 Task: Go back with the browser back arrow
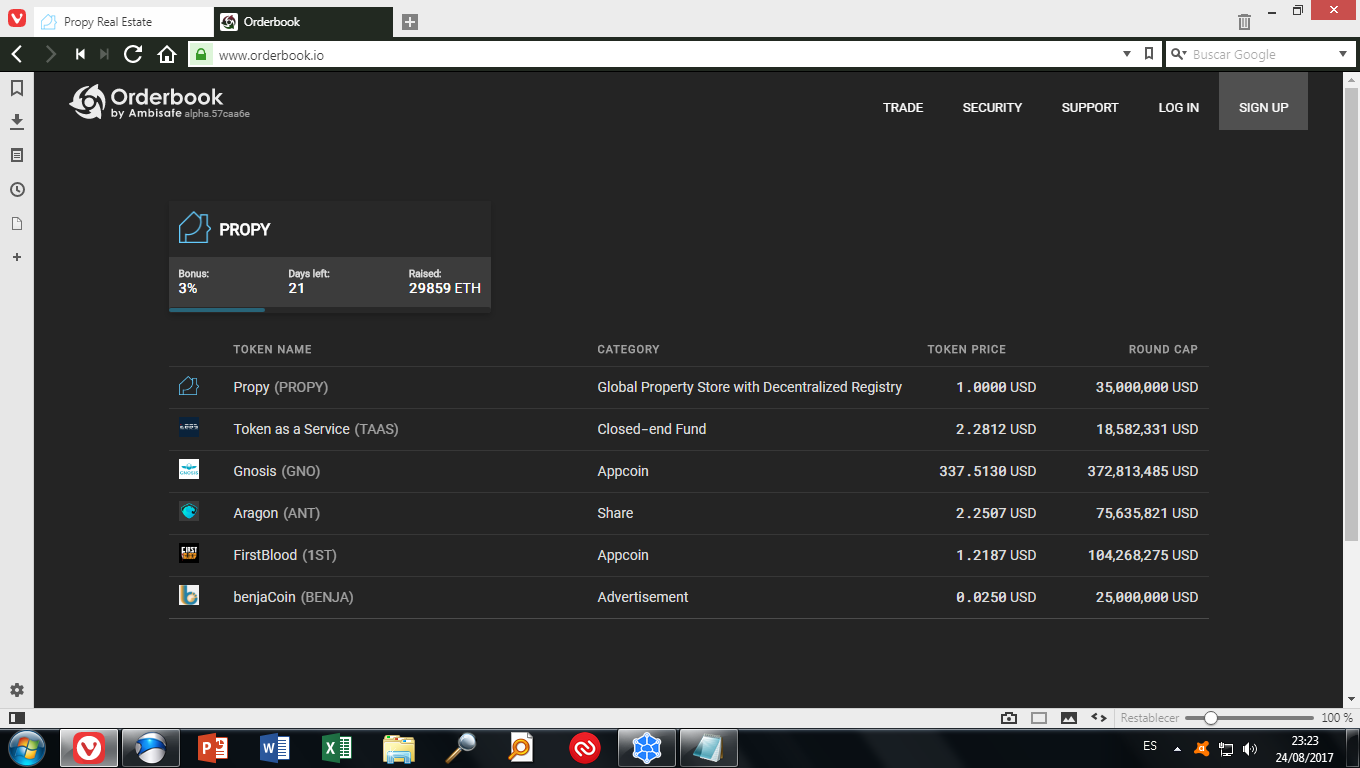(17, 54)
